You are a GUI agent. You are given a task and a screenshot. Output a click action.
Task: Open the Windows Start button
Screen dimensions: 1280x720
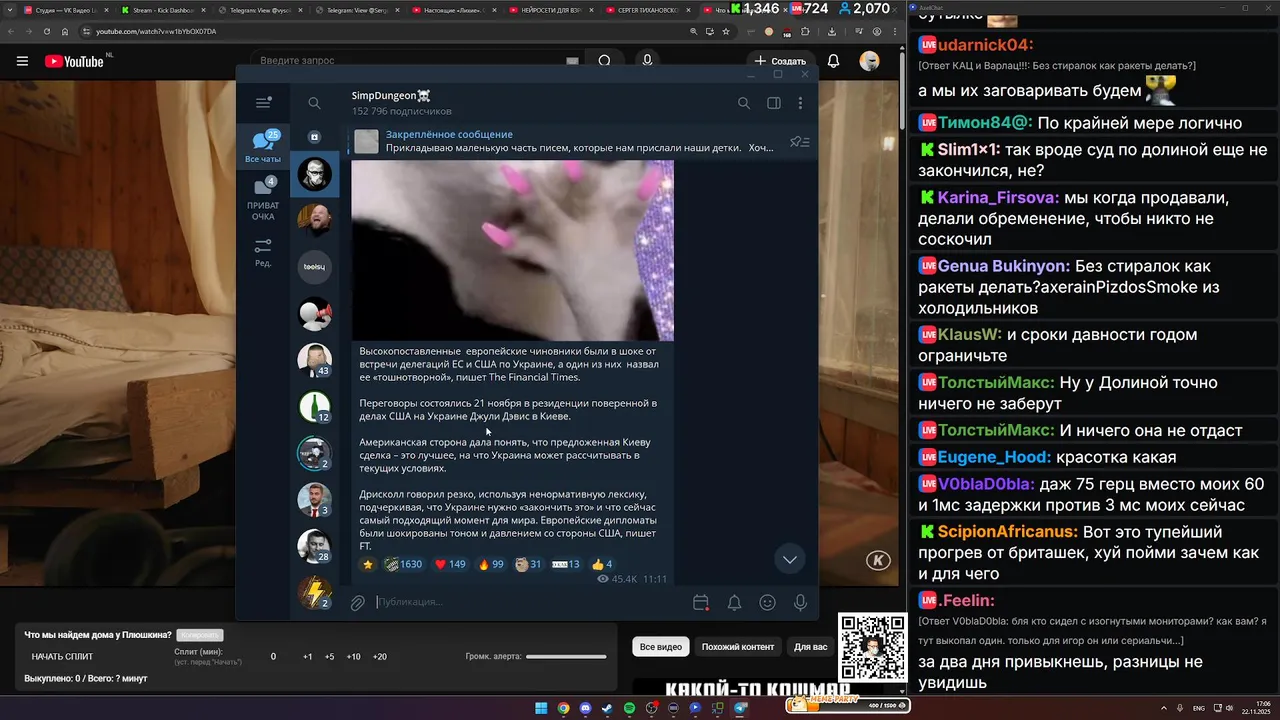coord(541,708)
